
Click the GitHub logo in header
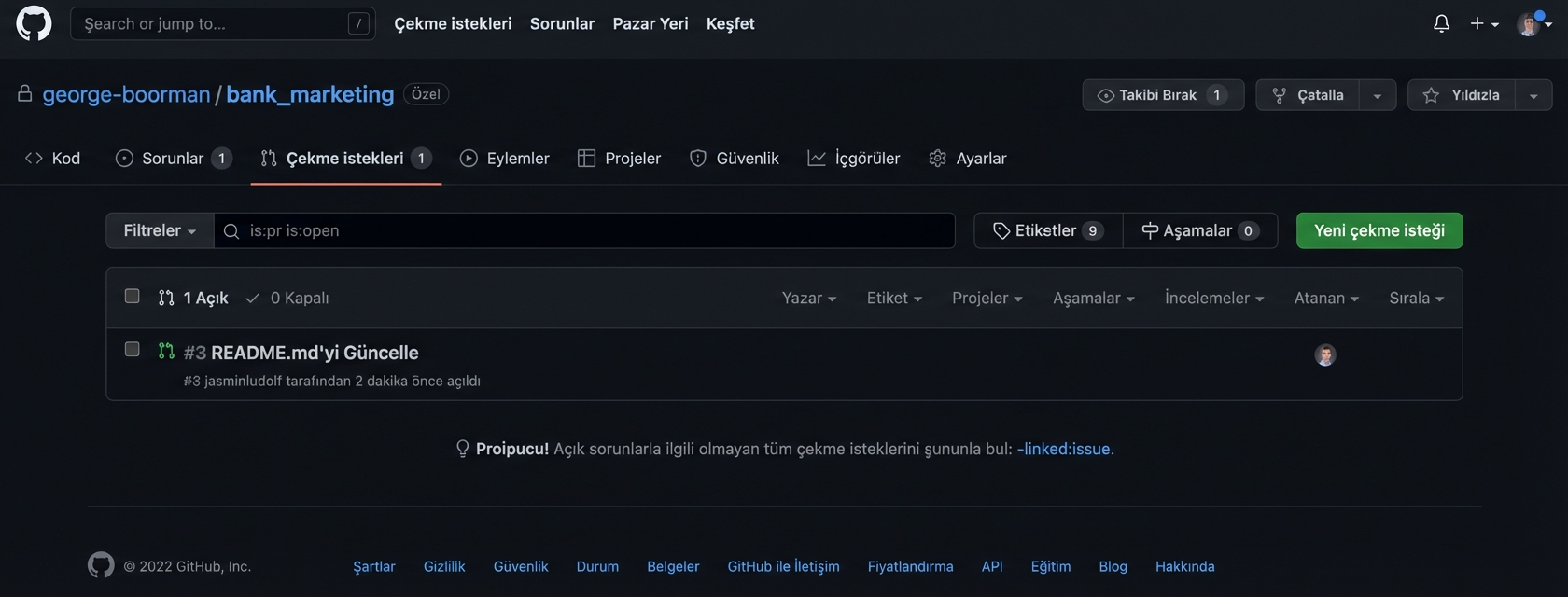coord(34,23)
